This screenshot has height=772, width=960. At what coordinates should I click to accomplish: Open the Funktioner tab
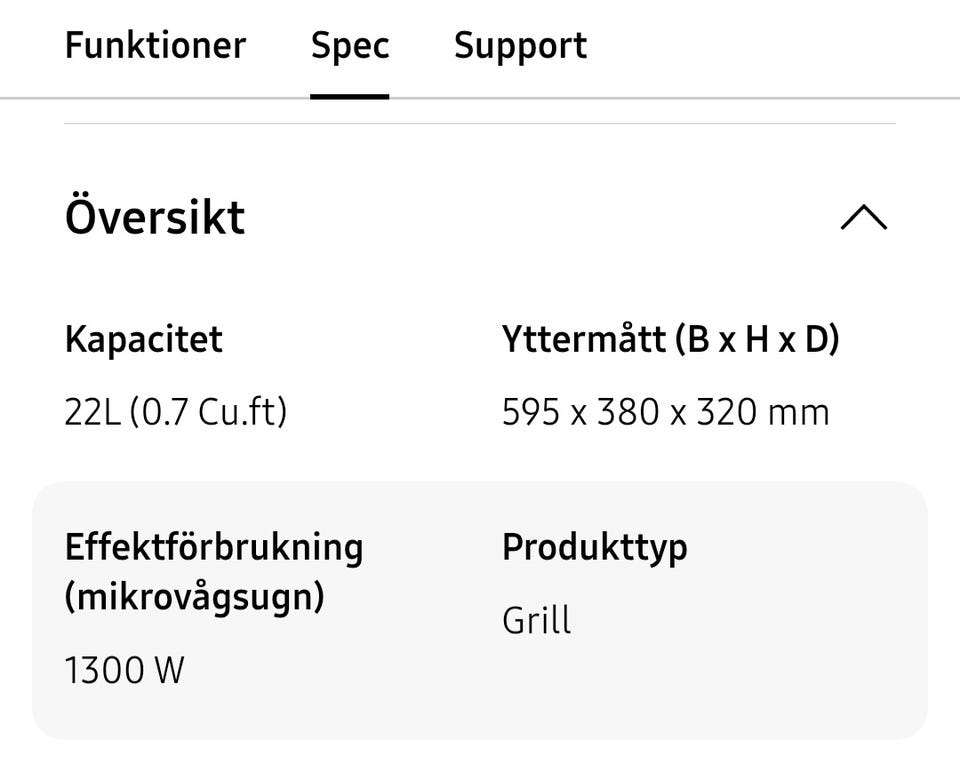click(155, 46)
